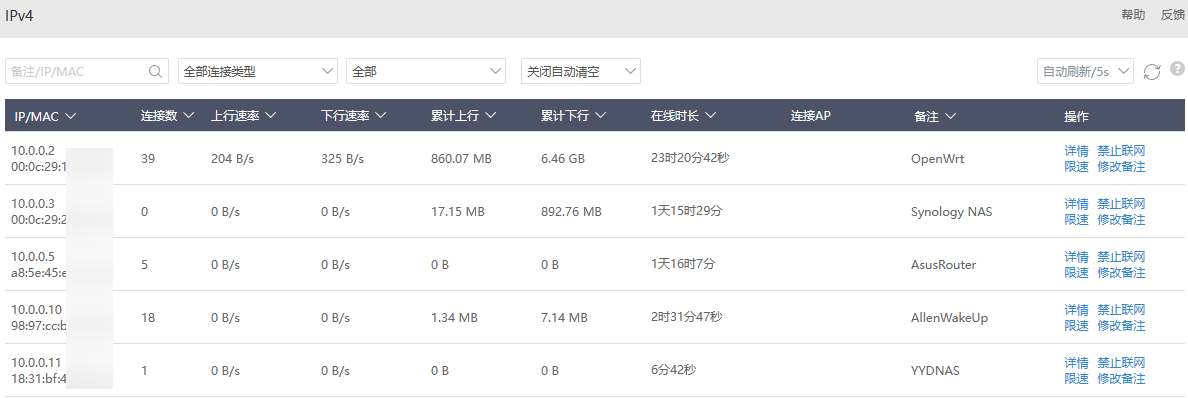Click the 7.14 MB download total
This screenshot has height=398, width=1188.
564,318
